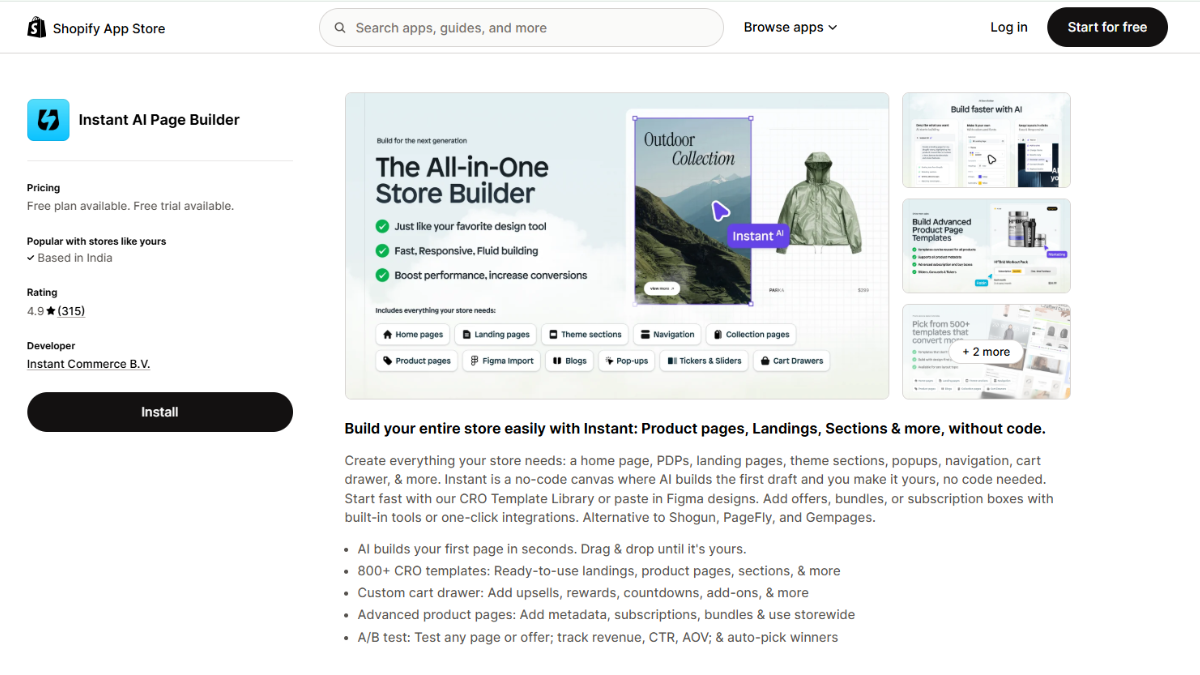This screenshot has height=675, width=1200.
Task: Click the 'Build your entire store easily' heading
Action: [695, 428]
